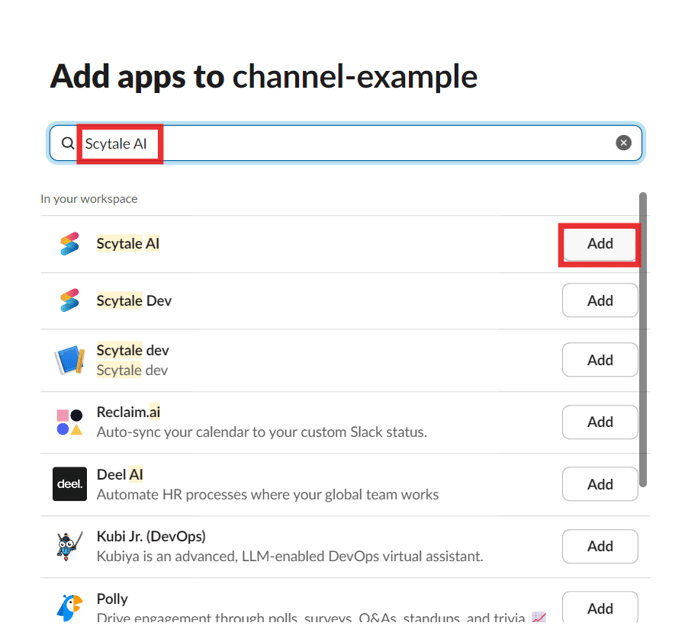This screenshot has height=626, width=688.
Task: Add Polly app to channel
Action: tap(600, 608)
